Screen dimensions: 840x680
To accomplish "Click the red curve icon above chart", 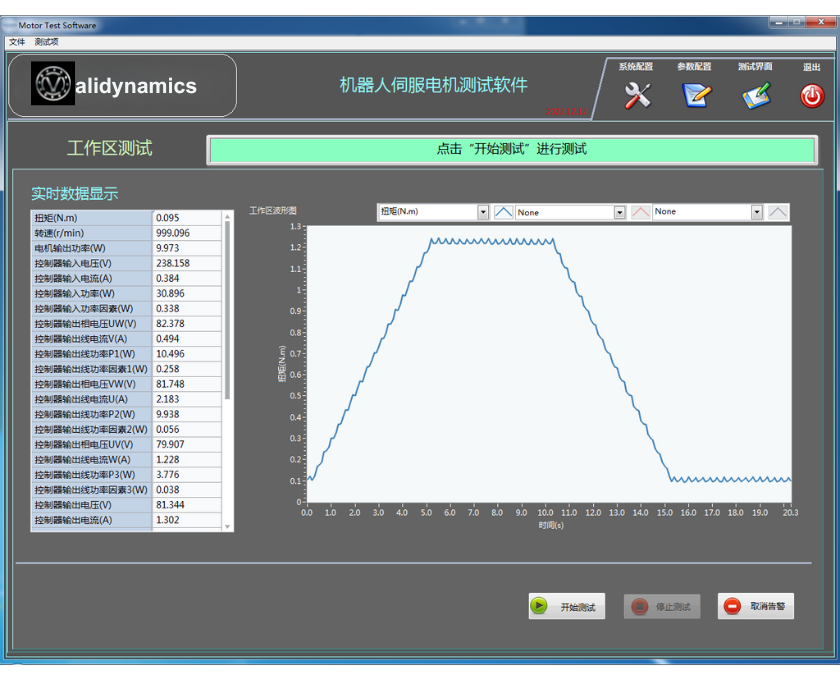I will tap(641, 212).
